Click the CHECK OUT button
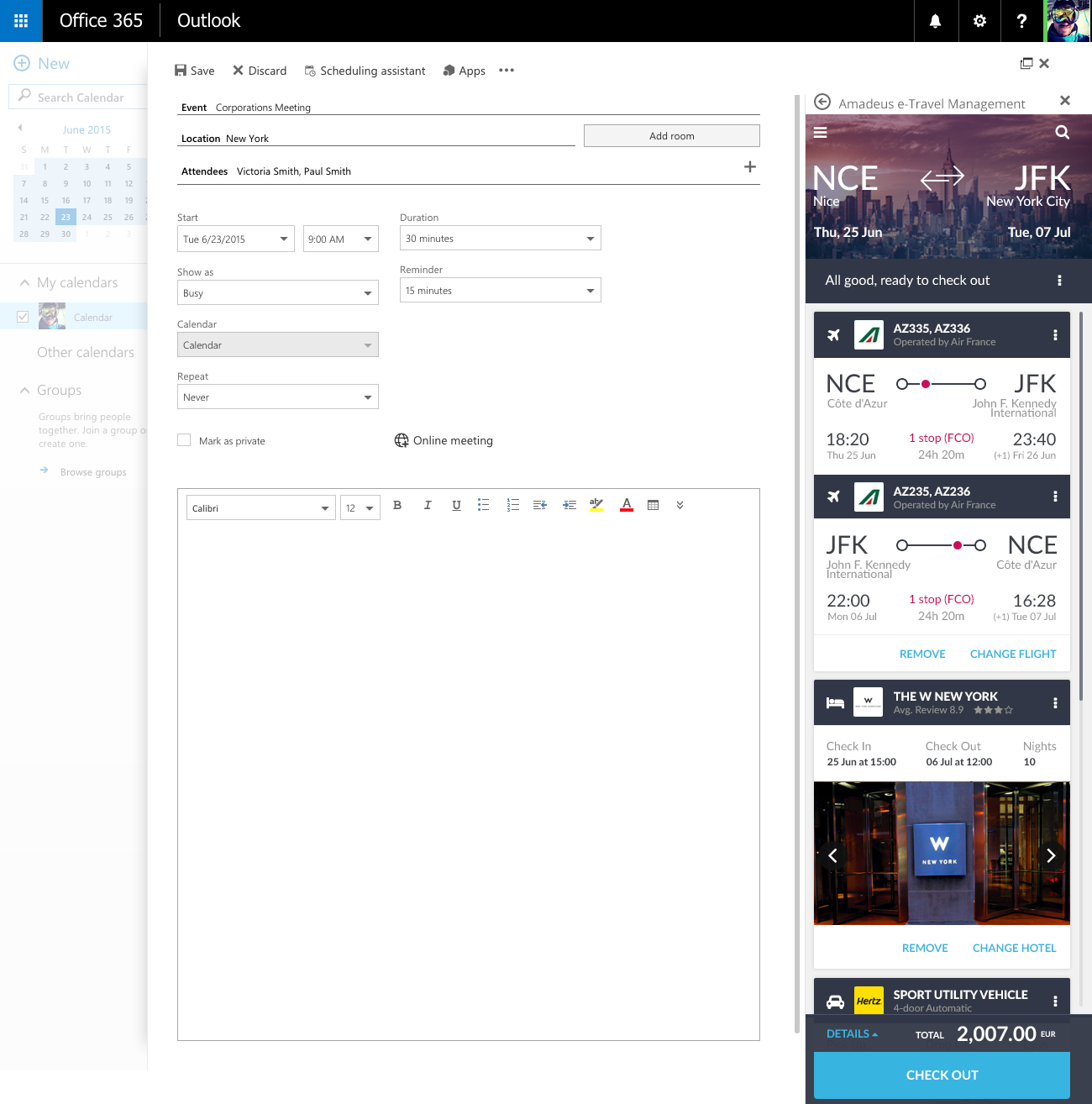Screen dimensions: 1092x1104 point(942,1075)
